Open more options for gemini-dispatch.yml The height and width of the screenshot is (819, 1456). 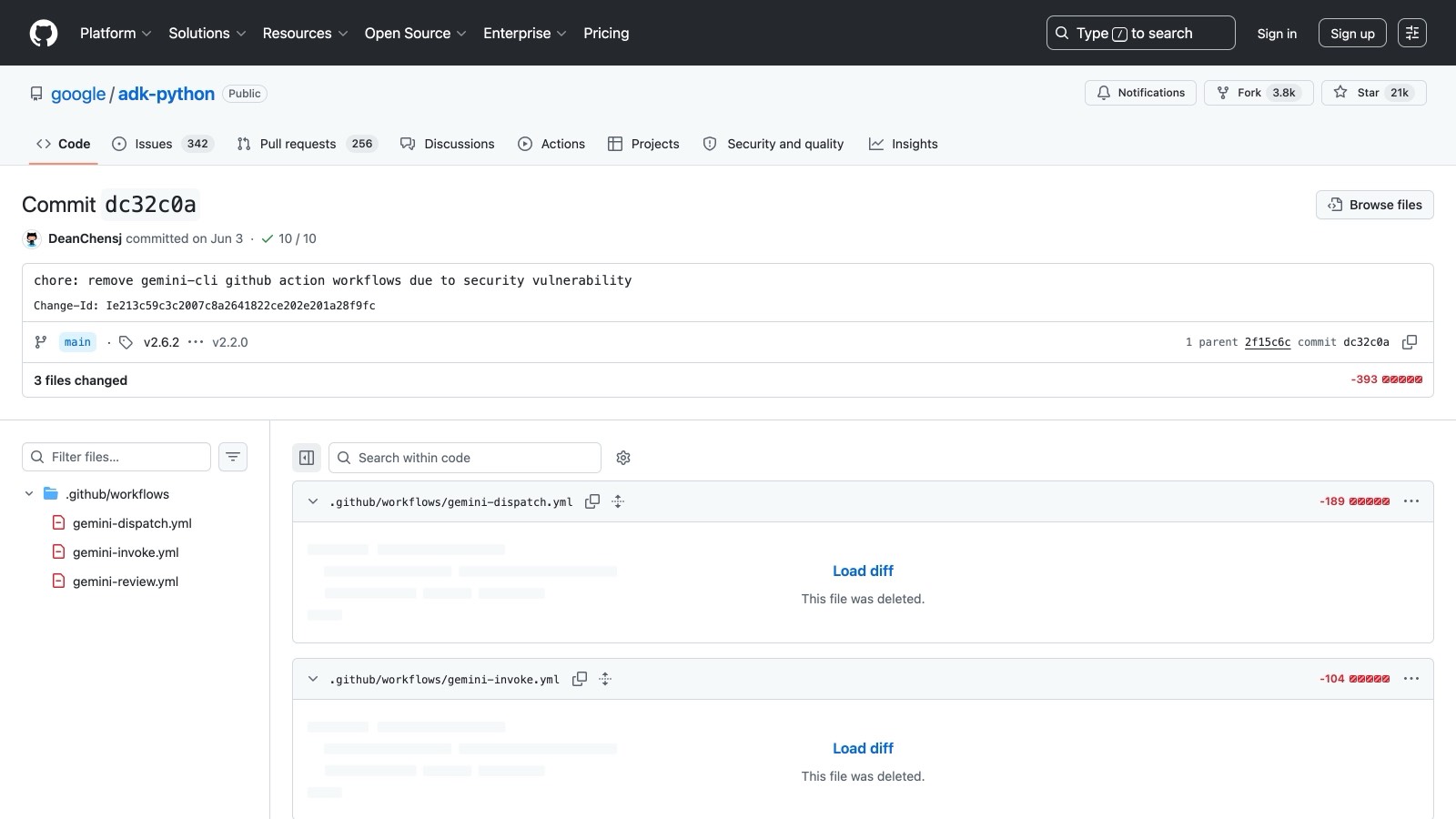(1411, 501)
